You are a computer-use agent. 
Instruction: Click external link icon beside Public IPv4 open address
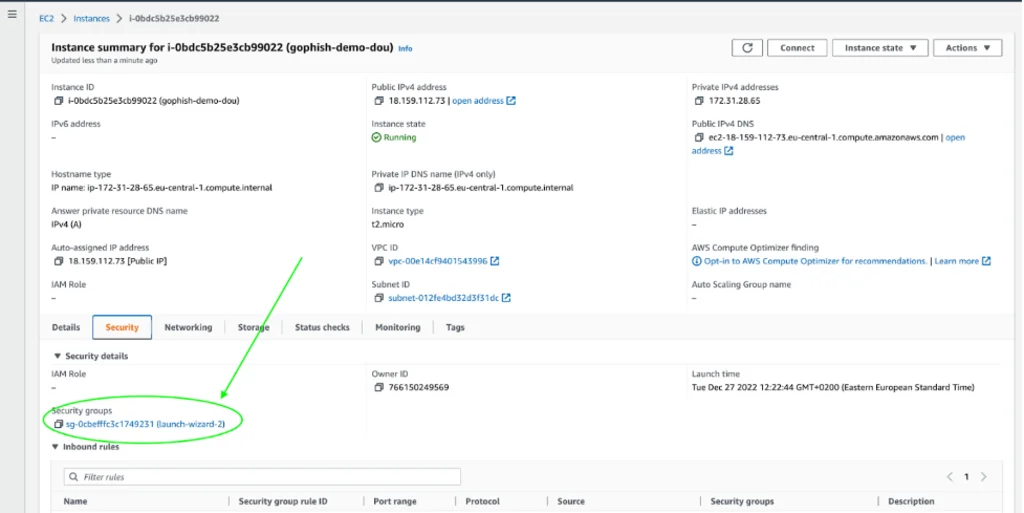(511, 101)
